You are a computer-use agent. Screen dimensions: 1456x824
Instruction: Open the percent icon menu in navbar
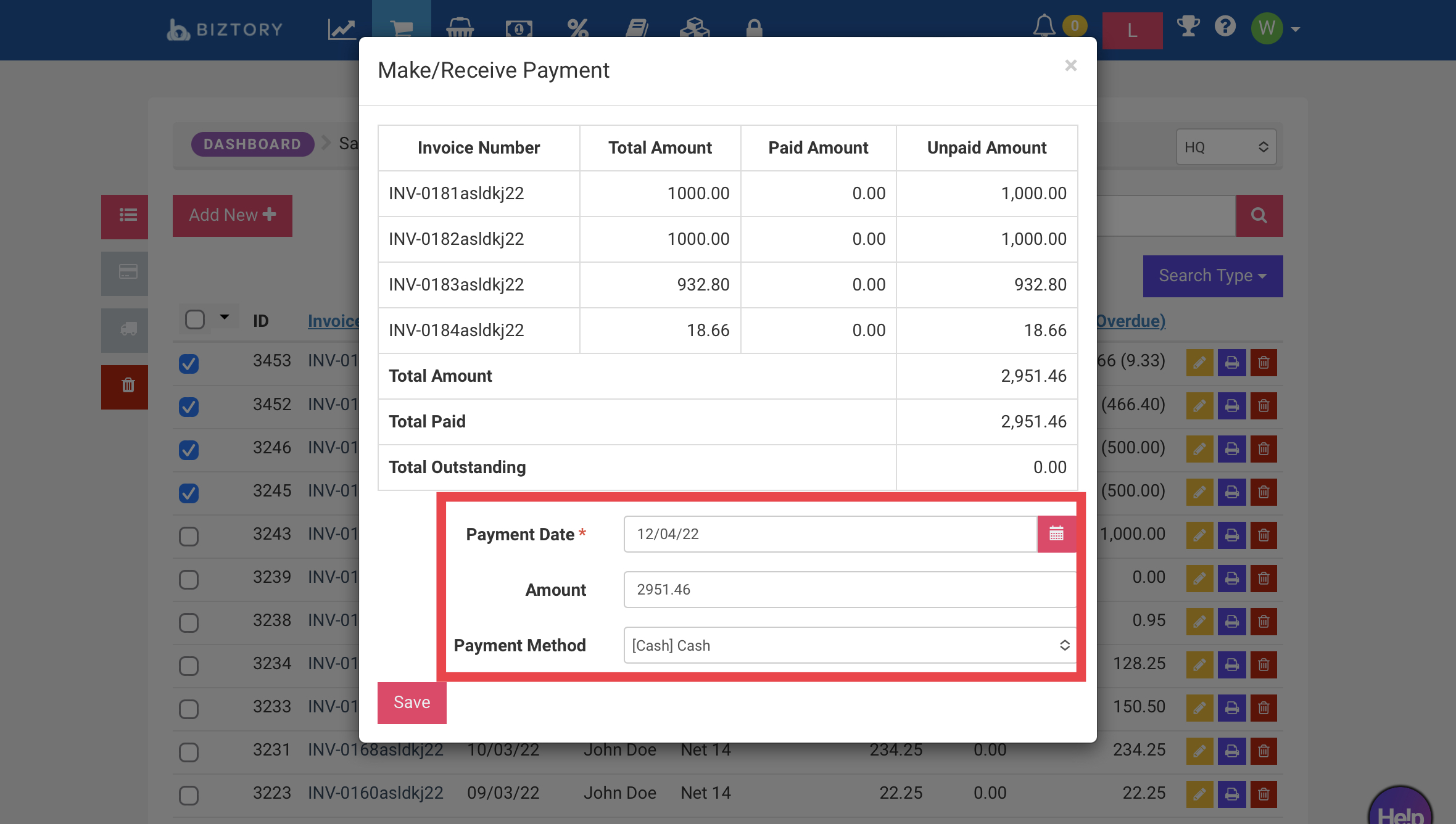pos(577,28)
